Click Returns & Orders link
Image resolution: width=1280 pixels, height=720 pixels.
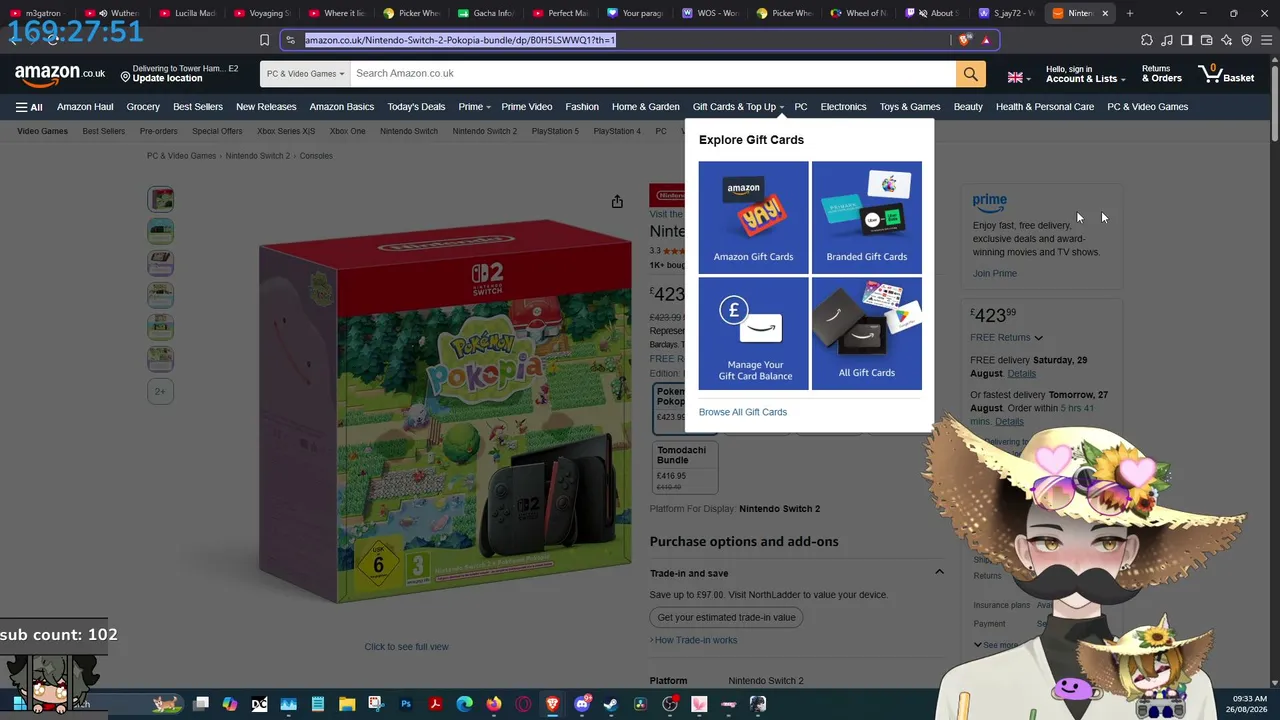click(1162, 74)
